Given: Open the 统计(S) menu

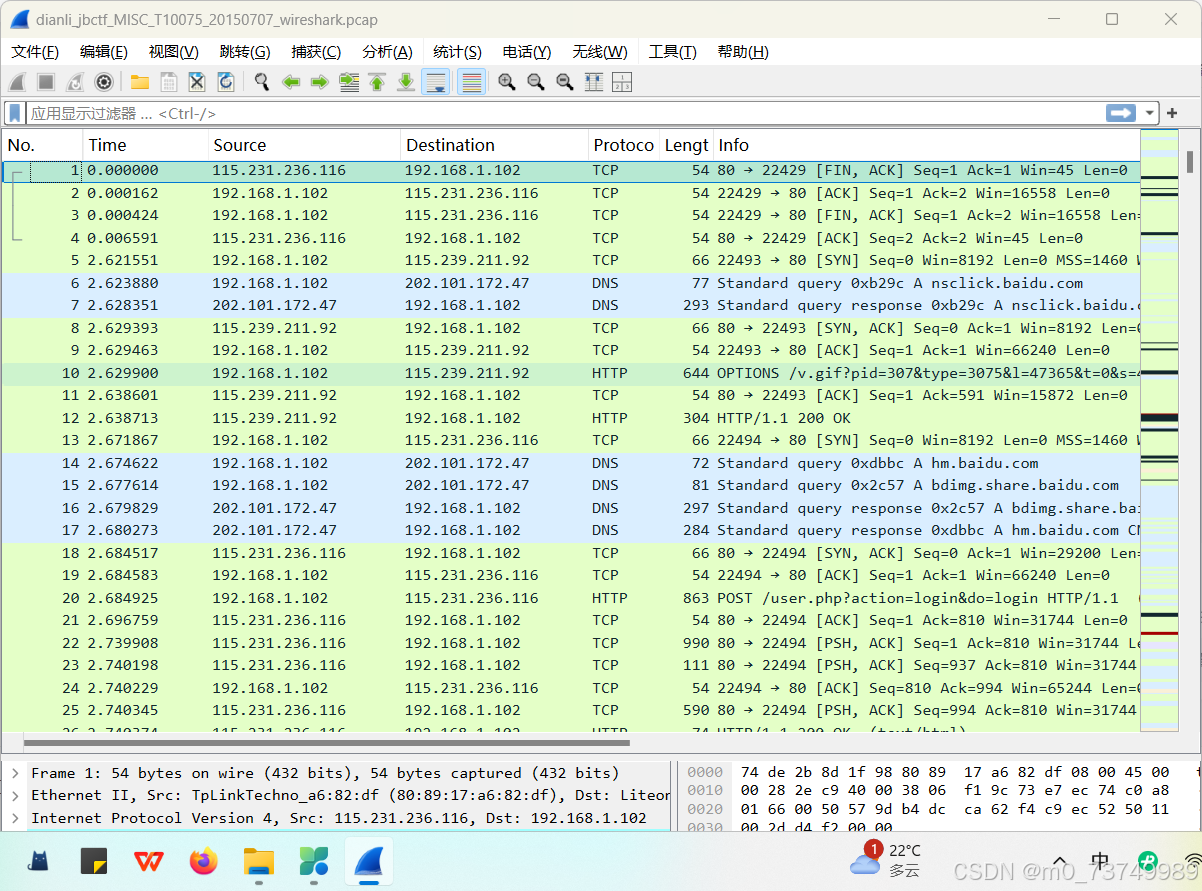Looking at the screenshot, I should [x=457, y=52].
